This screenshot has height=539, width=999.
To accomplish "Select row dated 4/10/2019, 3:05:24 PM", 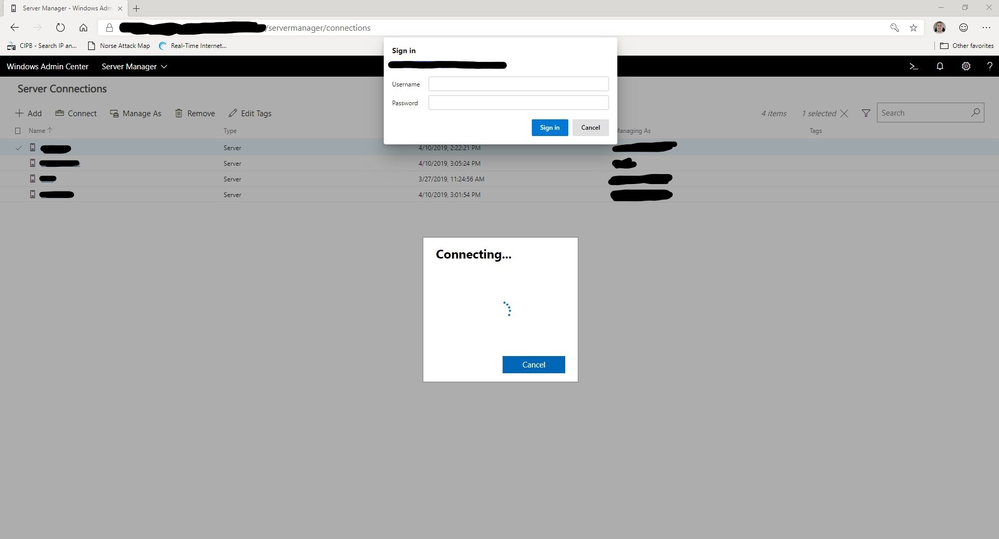I will tap(500, 163).
